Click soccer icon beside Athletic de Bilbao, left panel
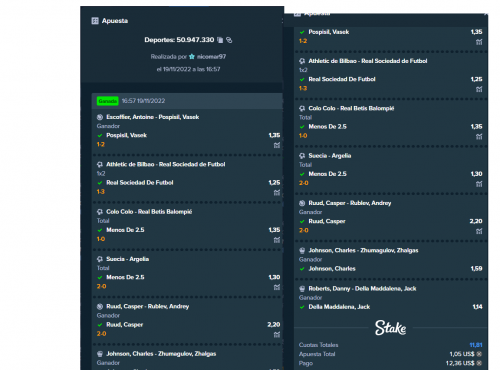The image size is (500, 370). point(100,164)
